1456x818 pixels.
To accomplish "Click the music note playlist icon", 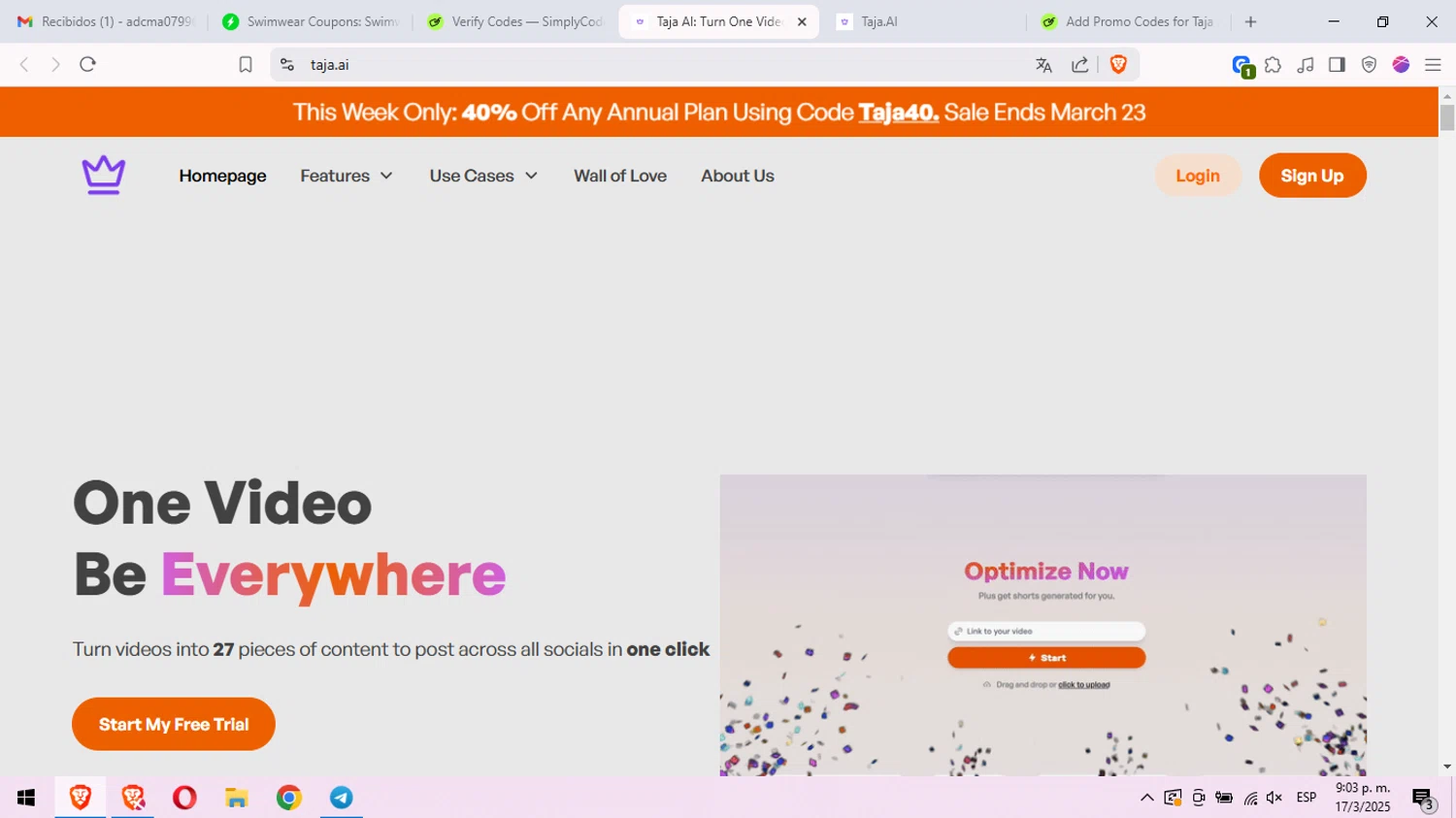I will click(1306, 65).
